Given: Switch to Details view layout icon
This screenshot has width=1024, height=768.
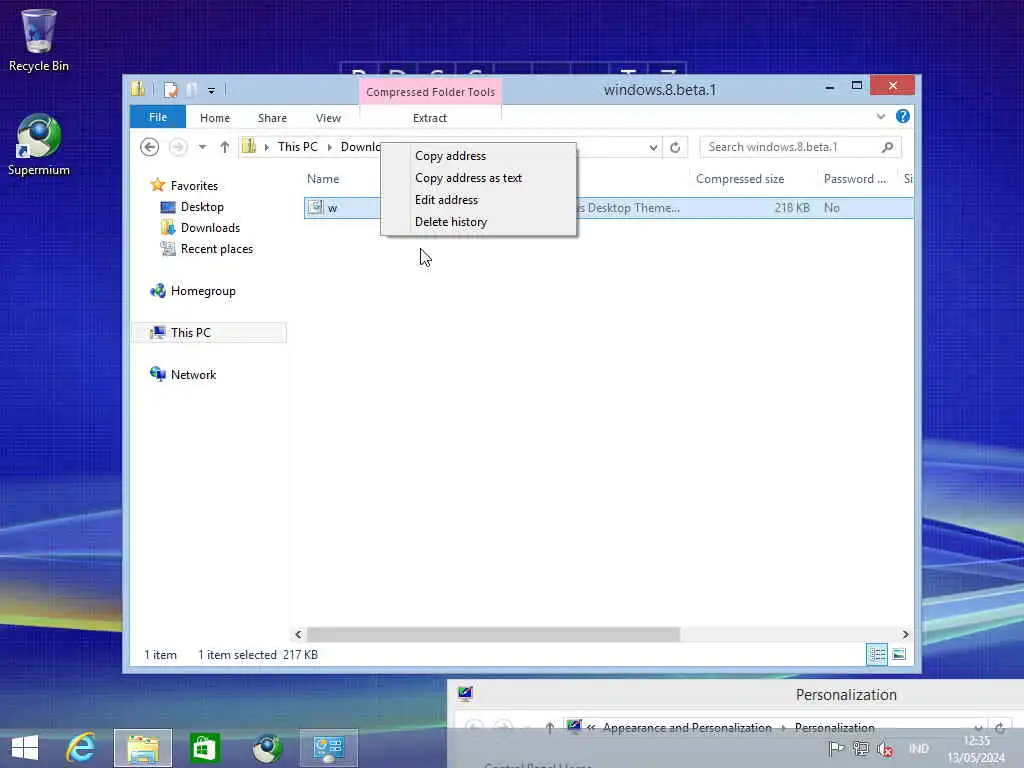Looking at the screenshot, I should 876,654.
